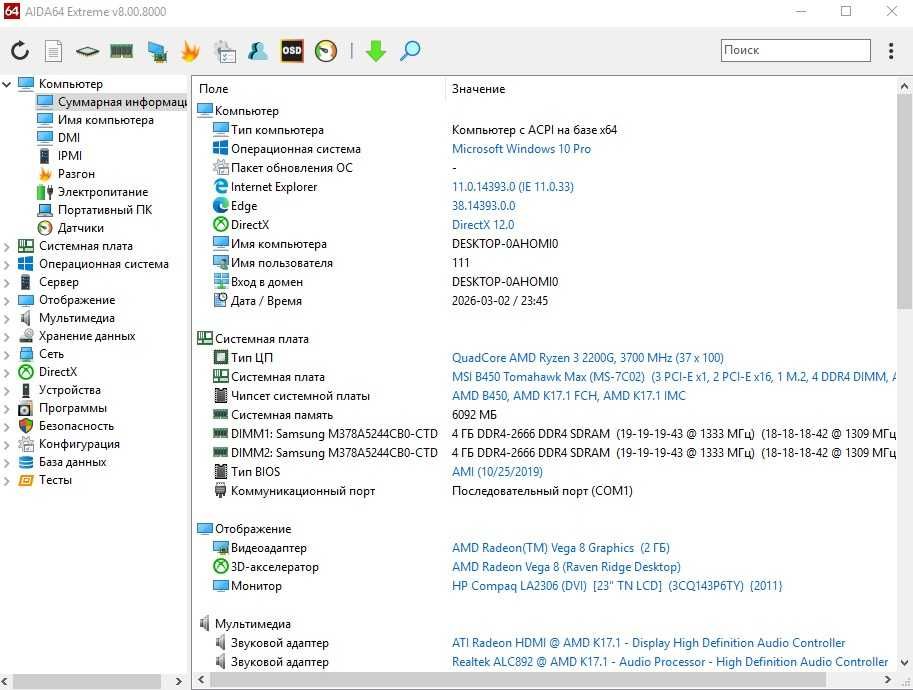Screen dimensions: 913x690
Task: Click the Refresh toolbar icon
Action: point(20,51)
